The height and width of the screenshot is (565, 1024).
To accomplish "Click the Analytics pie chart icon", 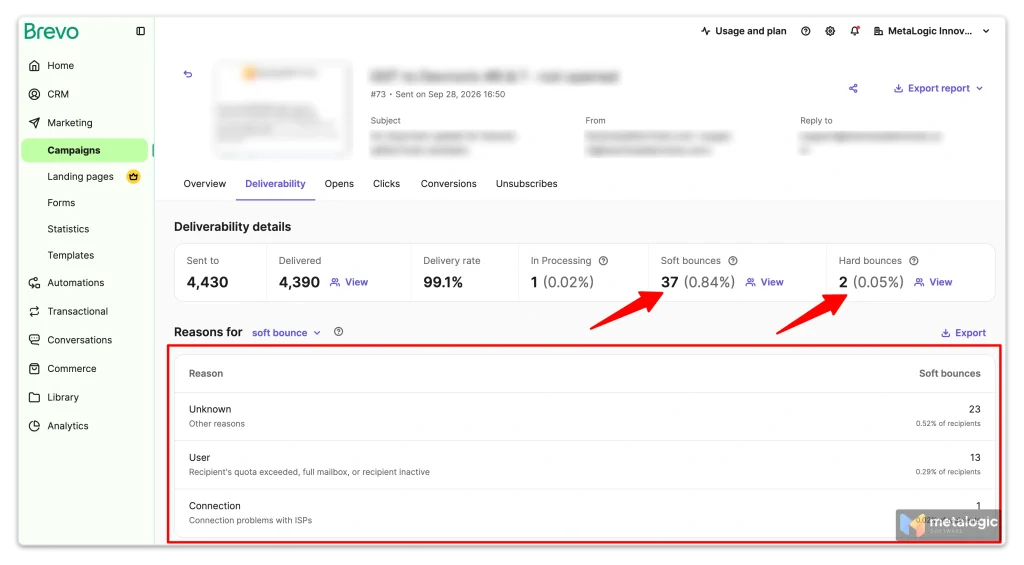I will (34, 426).
